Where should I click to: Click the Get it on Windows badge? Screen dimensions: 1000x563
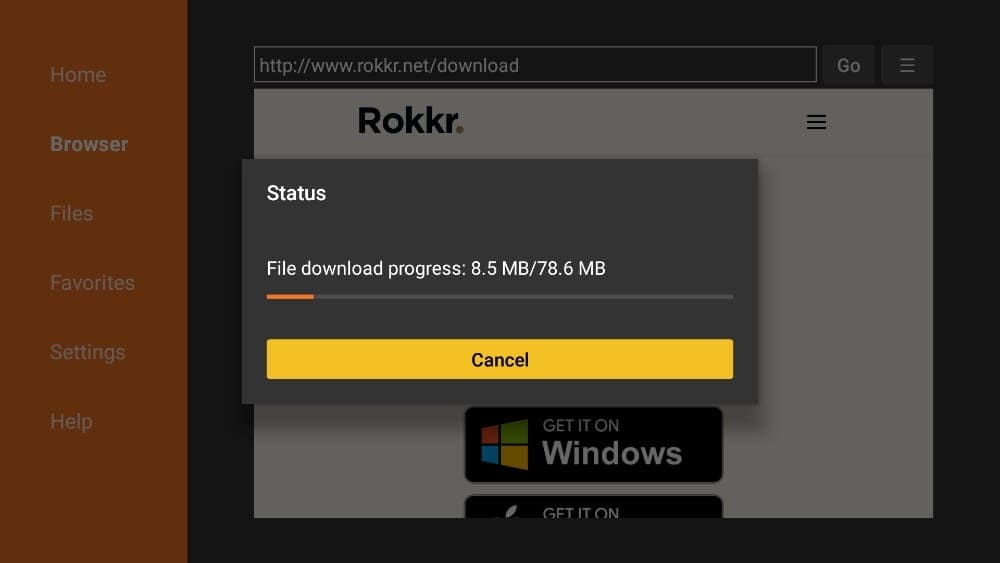pos(593,444)
